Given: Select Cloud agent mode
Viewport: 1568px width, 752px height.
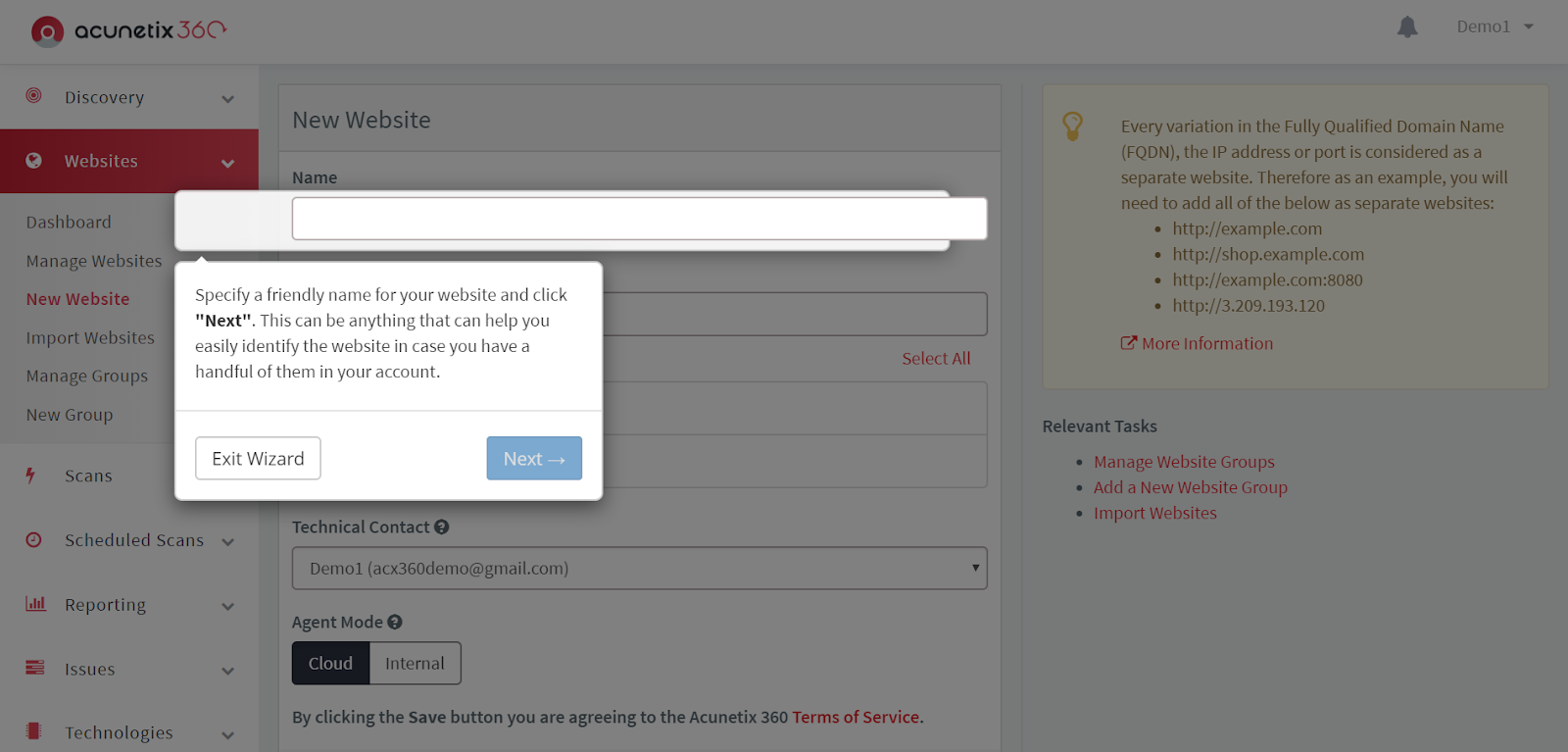Looking at the screenshot, I should point(331,664).
